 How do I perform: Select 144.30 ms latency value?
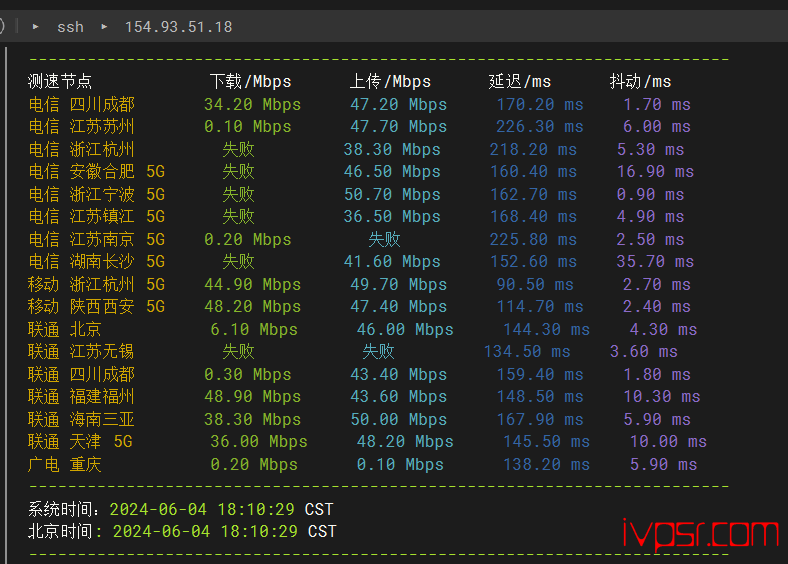(x=546, y=330)
